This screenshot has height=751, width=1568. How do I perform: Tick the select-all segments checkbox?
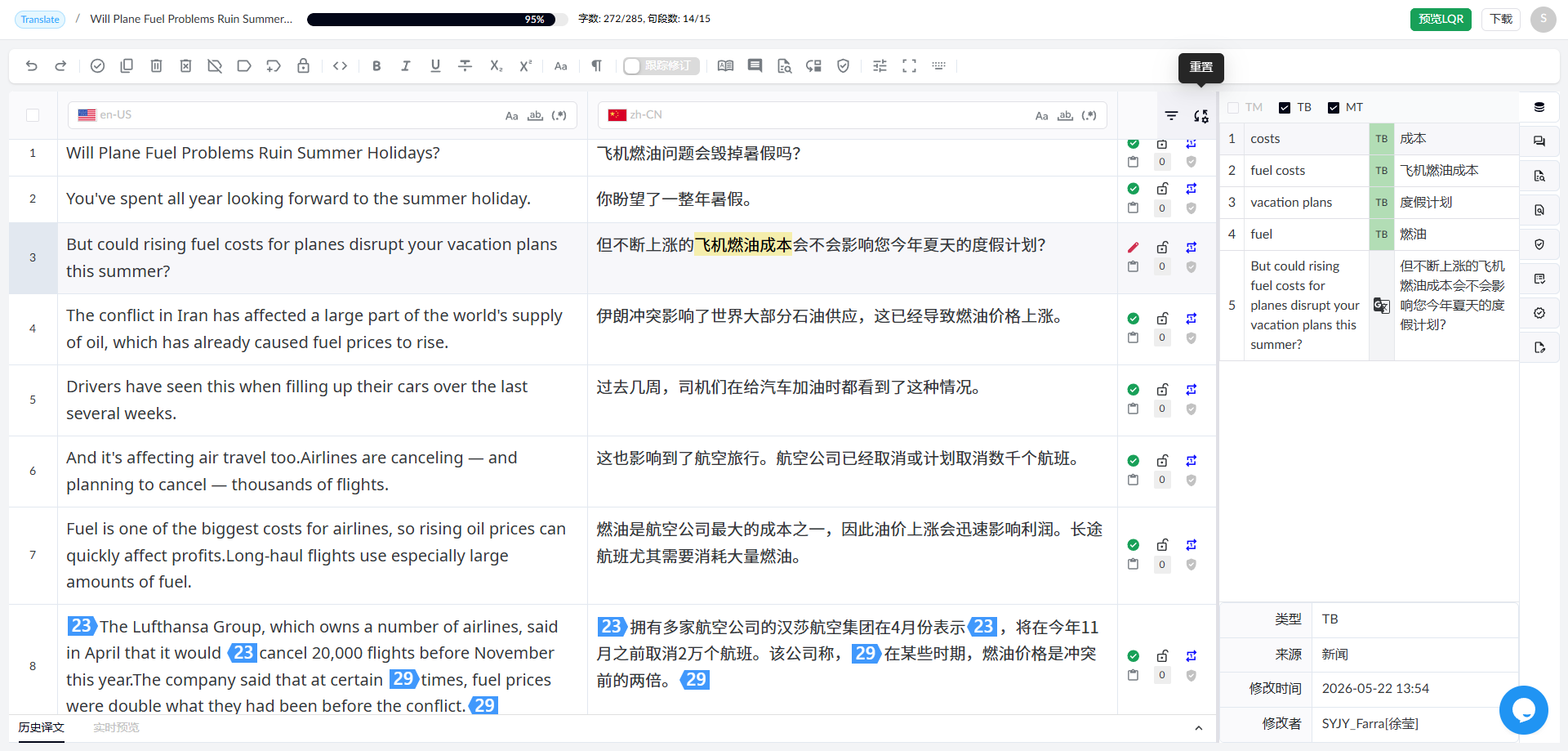click(33, 115)
